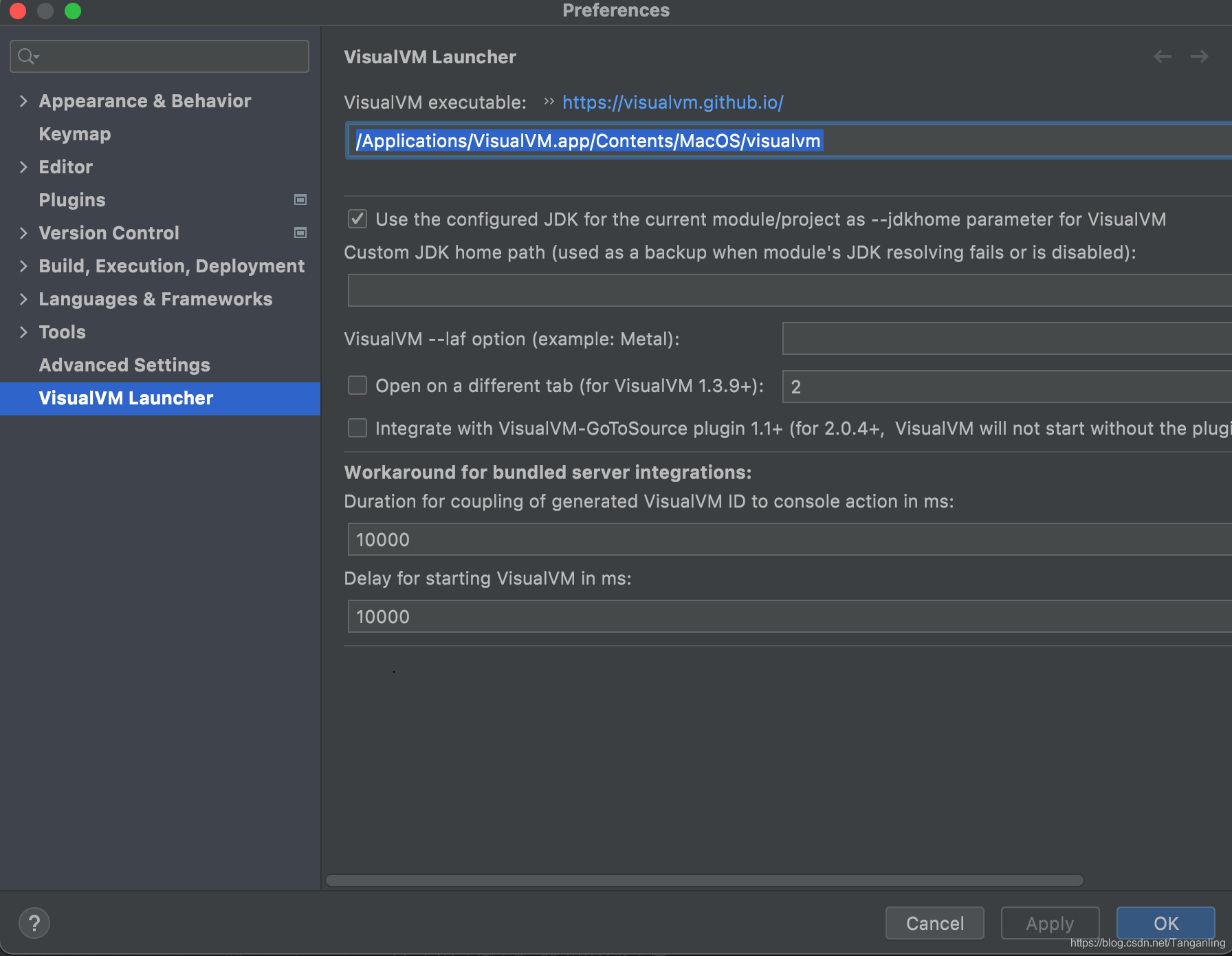
Task: Click the double-chevron icon before the VisualVM link
Action: [549, 102]
